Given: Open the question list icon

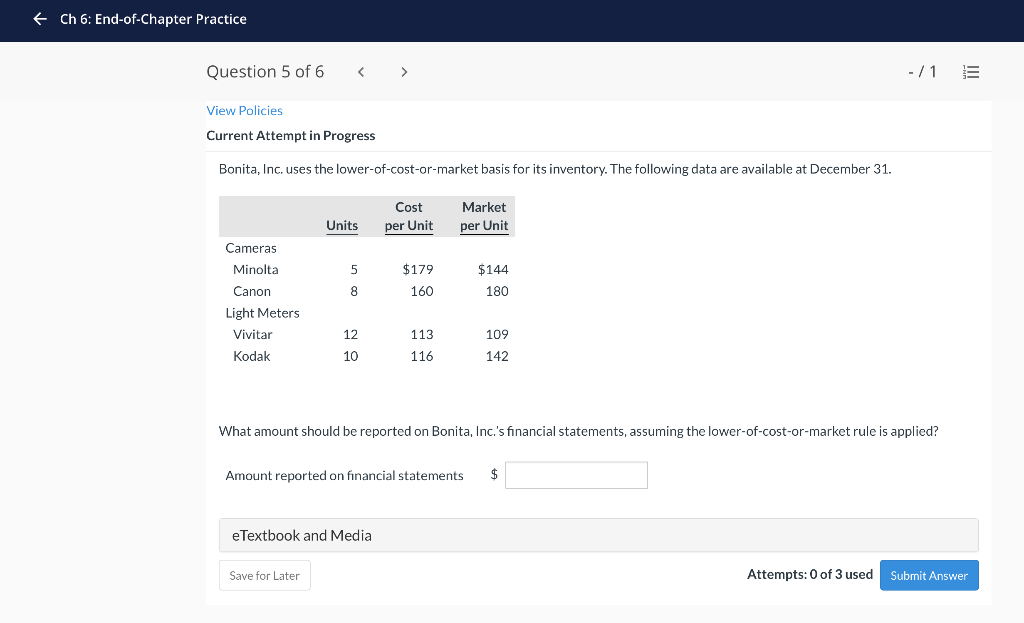Looking at the screenshot, I should click(x=970, y=72).
